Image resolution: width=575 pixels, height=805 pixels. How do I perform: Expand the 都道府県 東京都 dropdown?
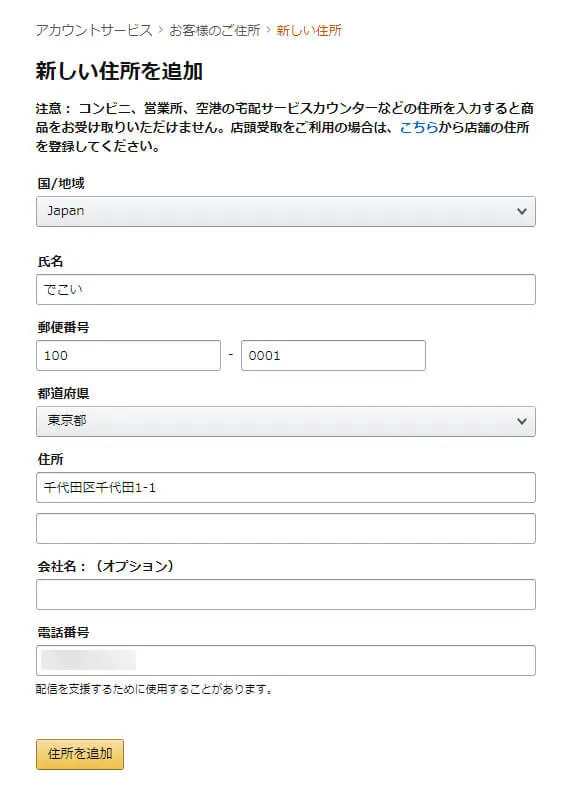(286, 421)
